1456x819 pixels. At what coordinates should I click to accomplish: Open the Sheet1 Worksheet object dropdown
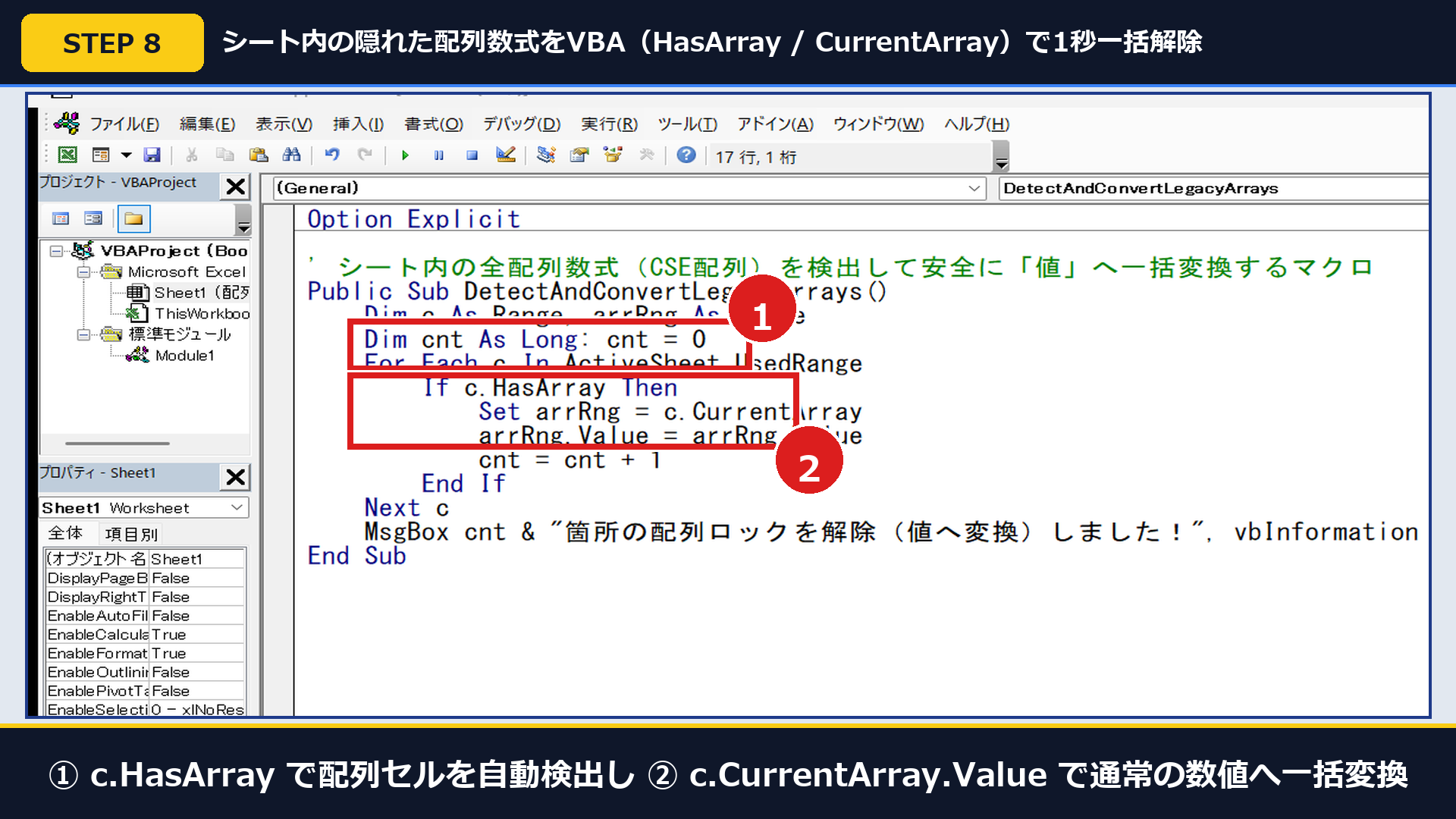(x=237, y=507)
